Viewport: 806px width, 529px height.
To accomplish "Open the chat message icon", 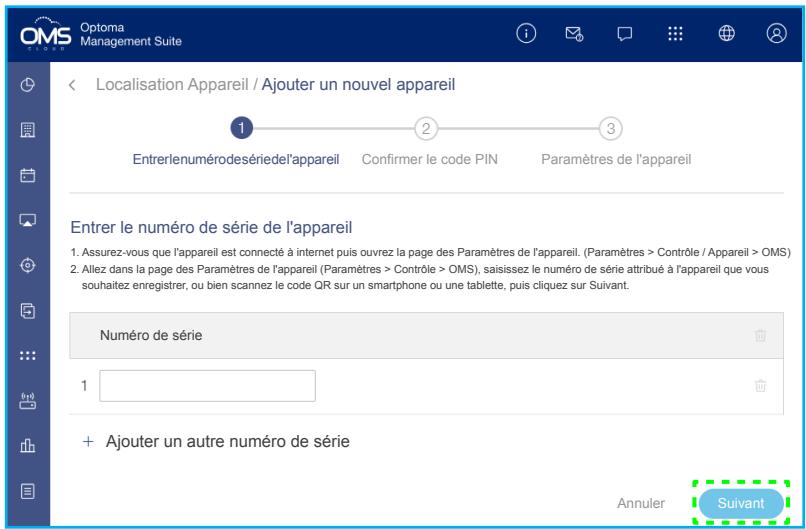I will [x=625, y=34].
